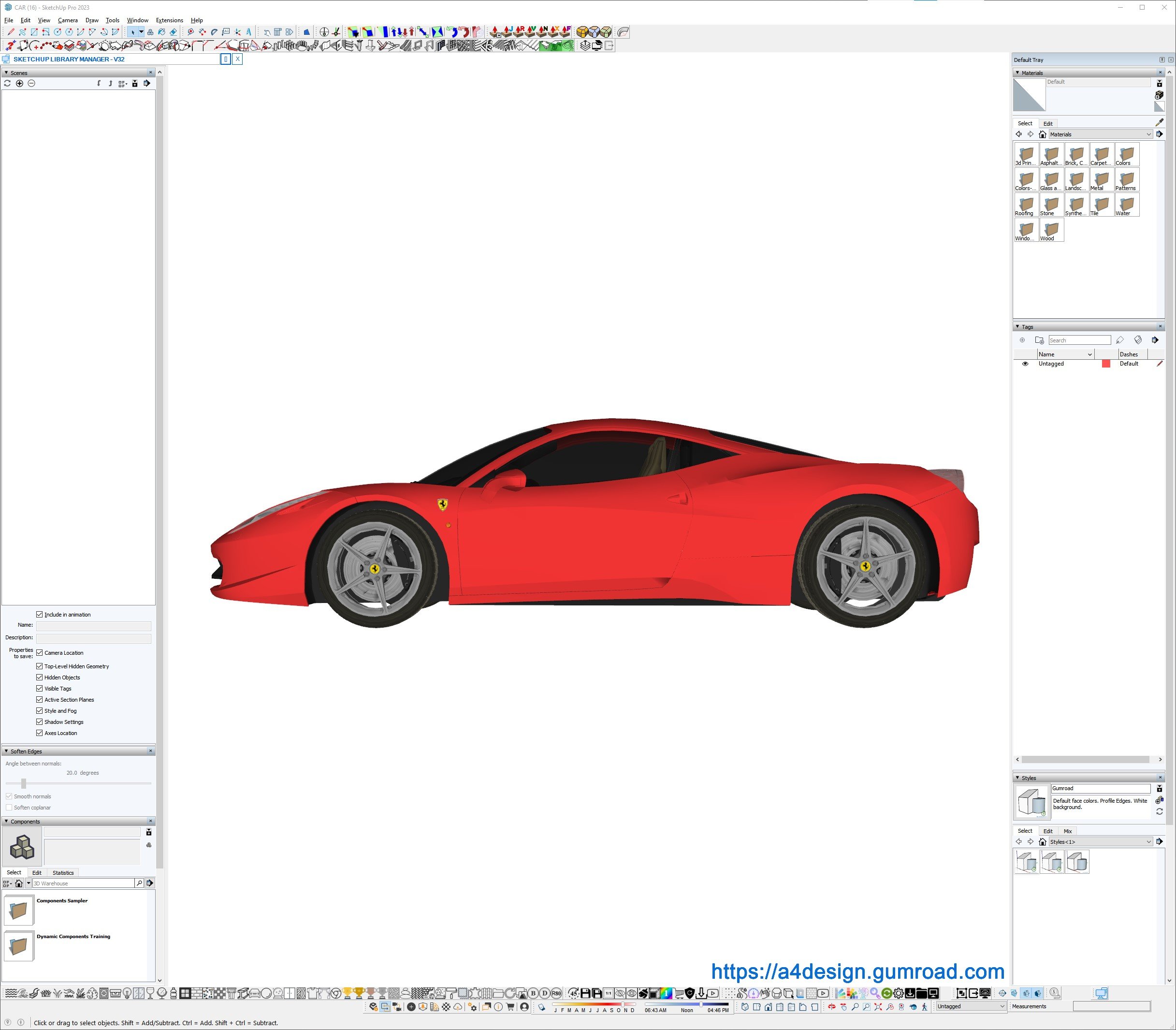
Task: Hide the Untagged tag with eye icon
Action: point(1025,364)
